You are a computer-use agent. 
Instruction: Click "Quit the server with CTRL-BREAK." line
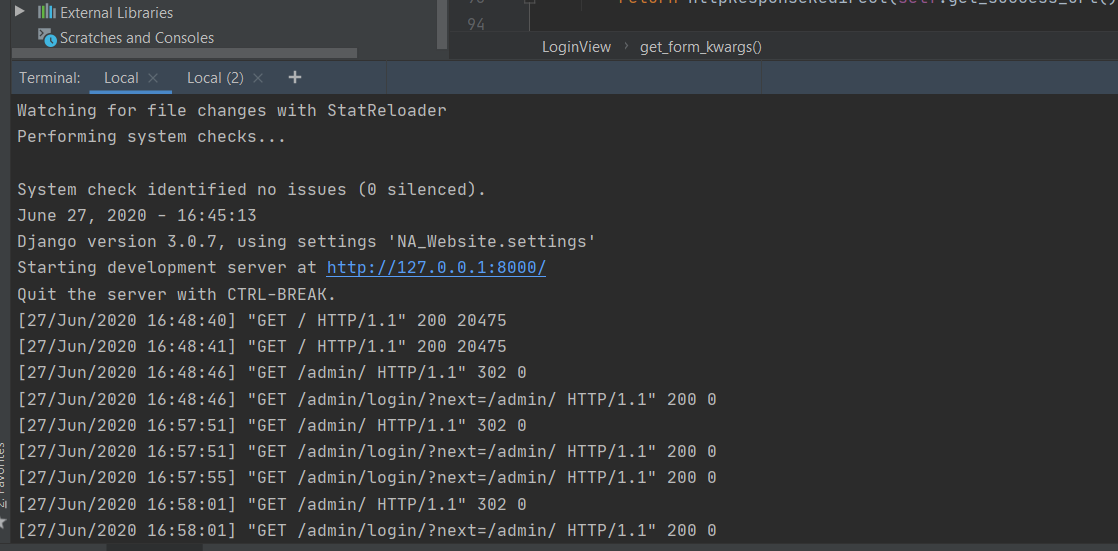[x=176, y=294]
